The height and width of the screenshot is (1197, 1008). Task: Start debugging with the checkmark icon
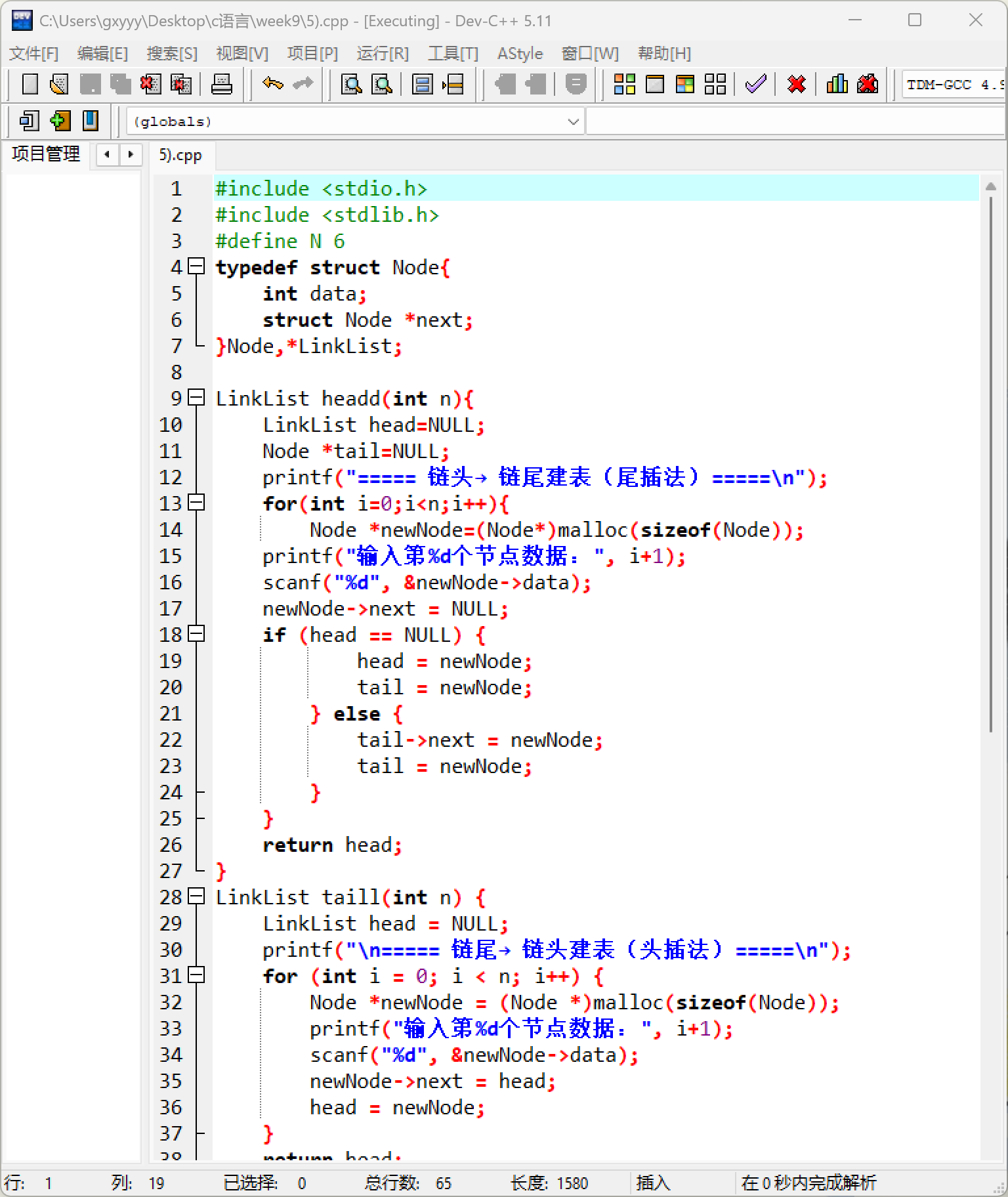tap(756, 84)
